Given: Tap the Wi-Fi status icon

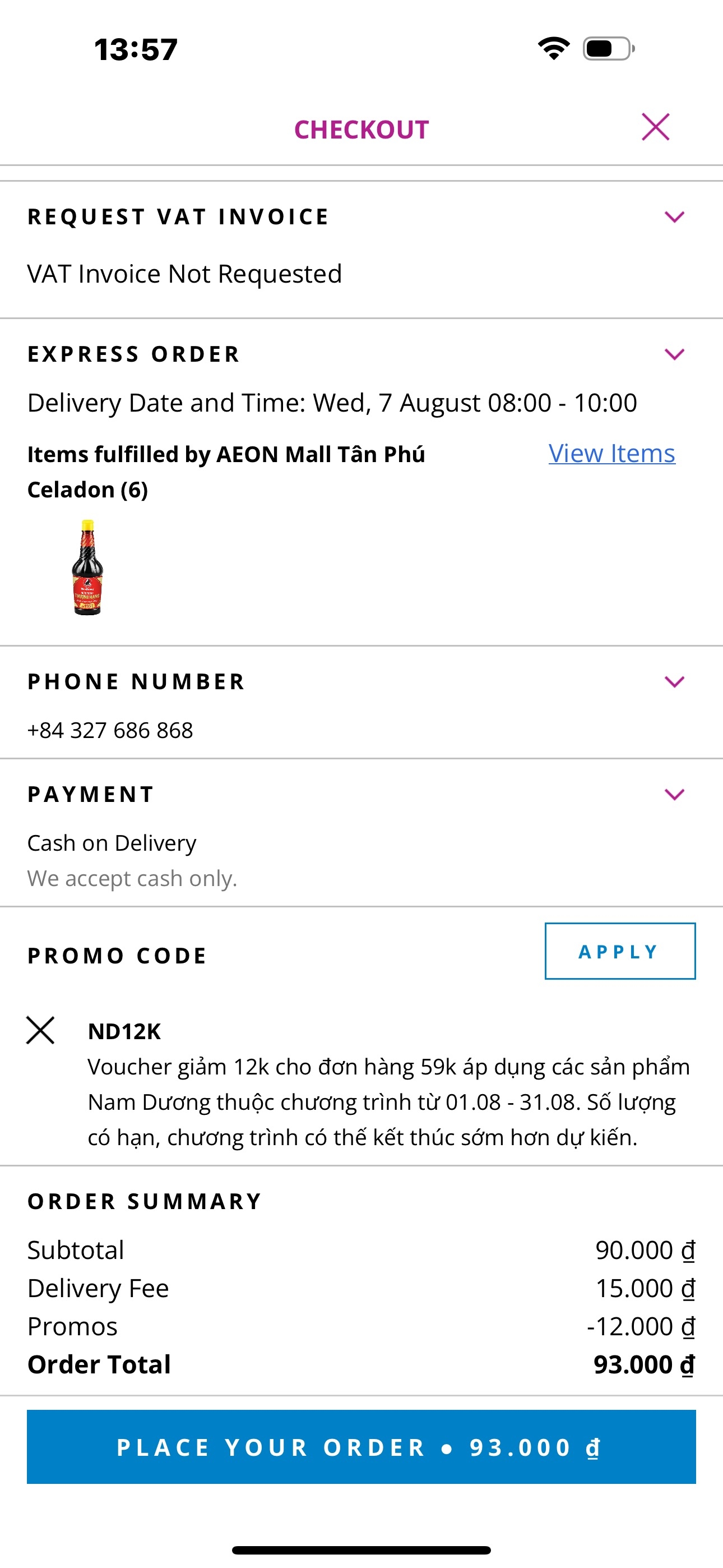Looking at the screenshot, I should click(x=553, y=49).
